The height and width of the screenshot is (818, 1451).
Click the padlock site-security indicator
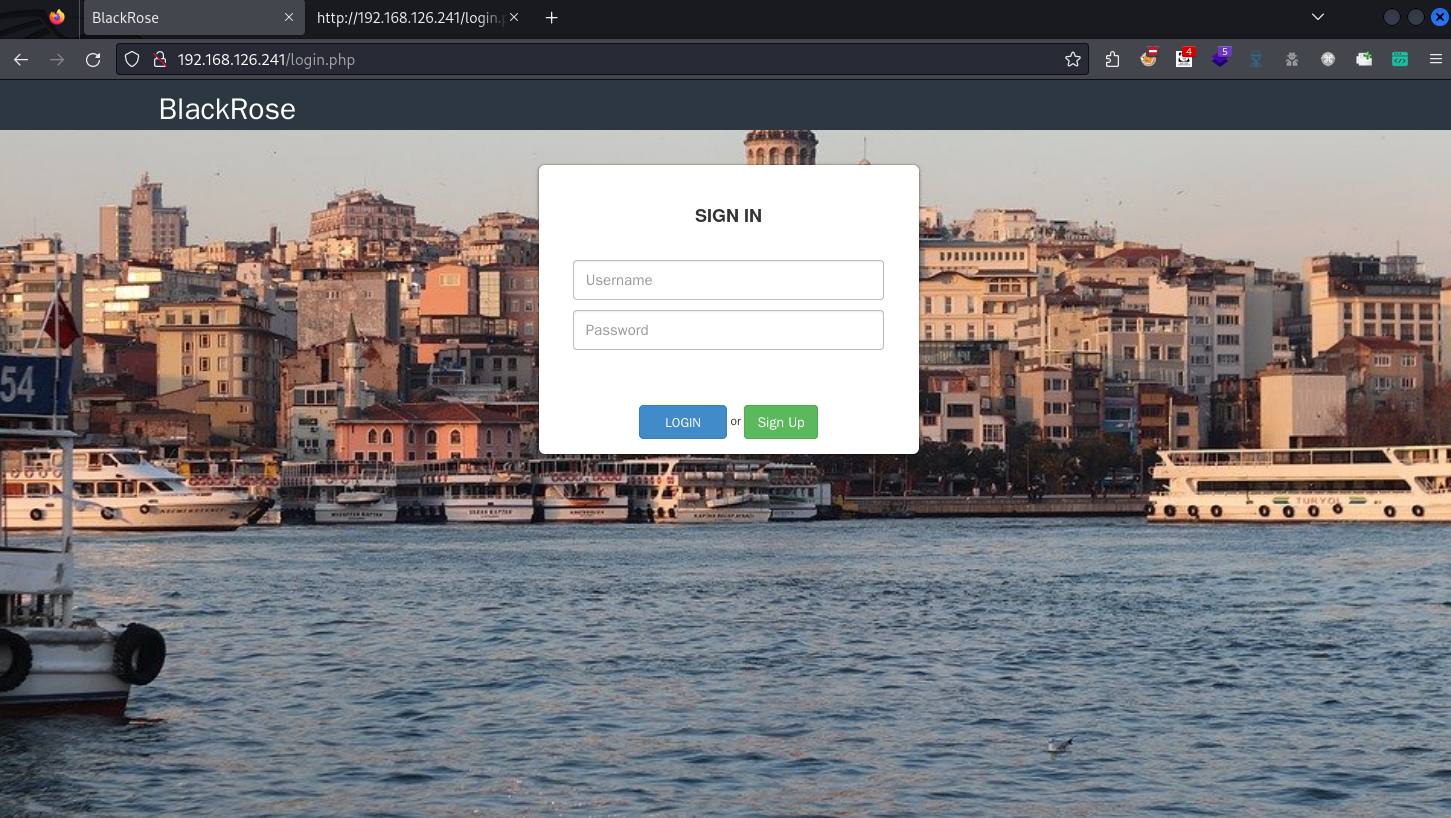160,59
